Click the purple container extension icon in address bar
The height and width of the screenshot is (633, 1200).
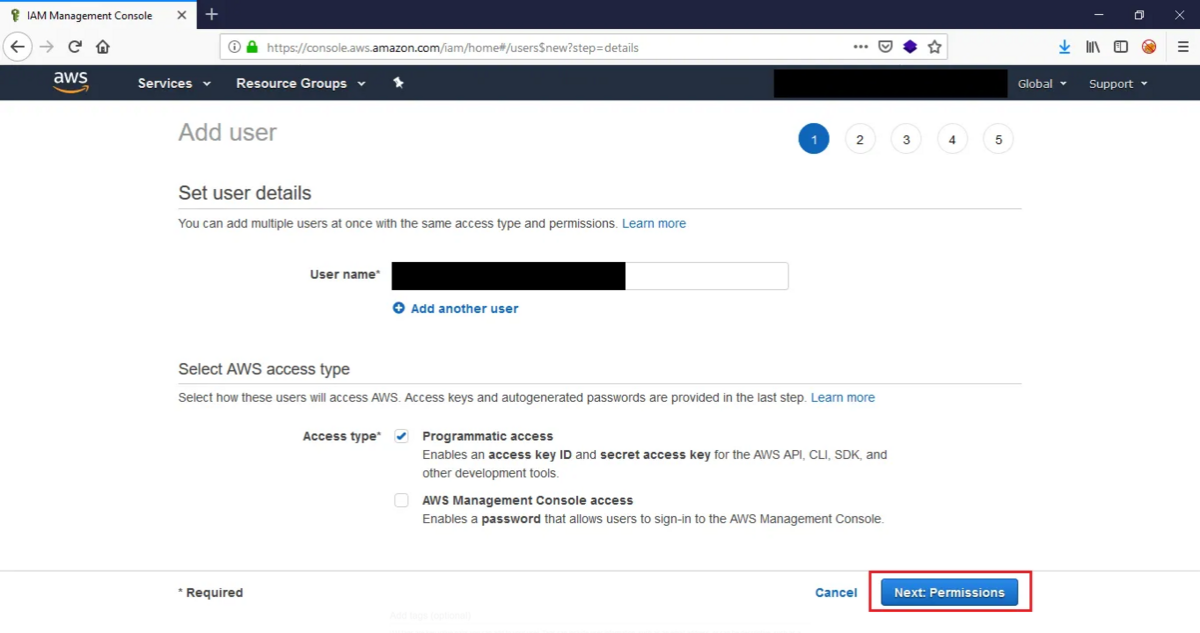pos(910,47)
